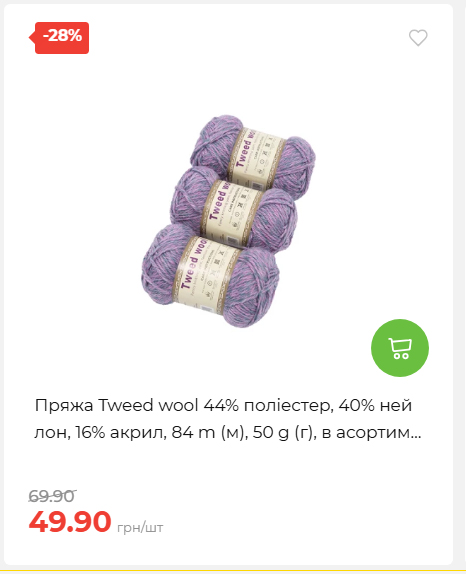Open the Tweed wool yarn product photo
Viewport: 466px width, 574px height.
tap(228, 221)
